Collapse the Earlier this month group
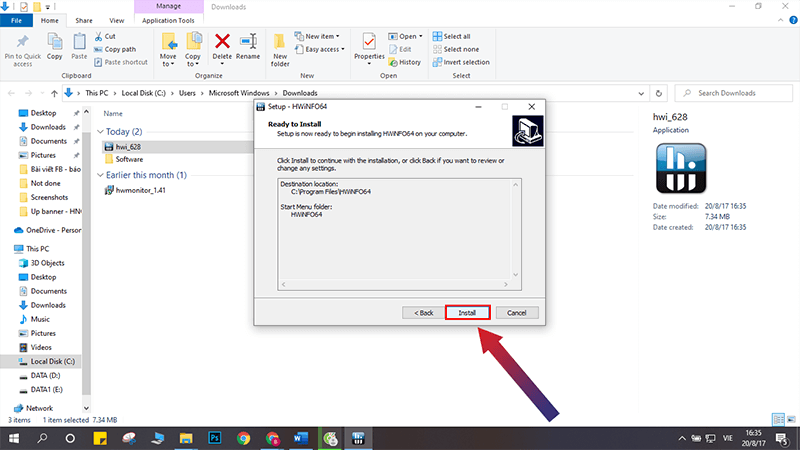The height and width of the screenshot is (450, 800). tap(100, 175)
